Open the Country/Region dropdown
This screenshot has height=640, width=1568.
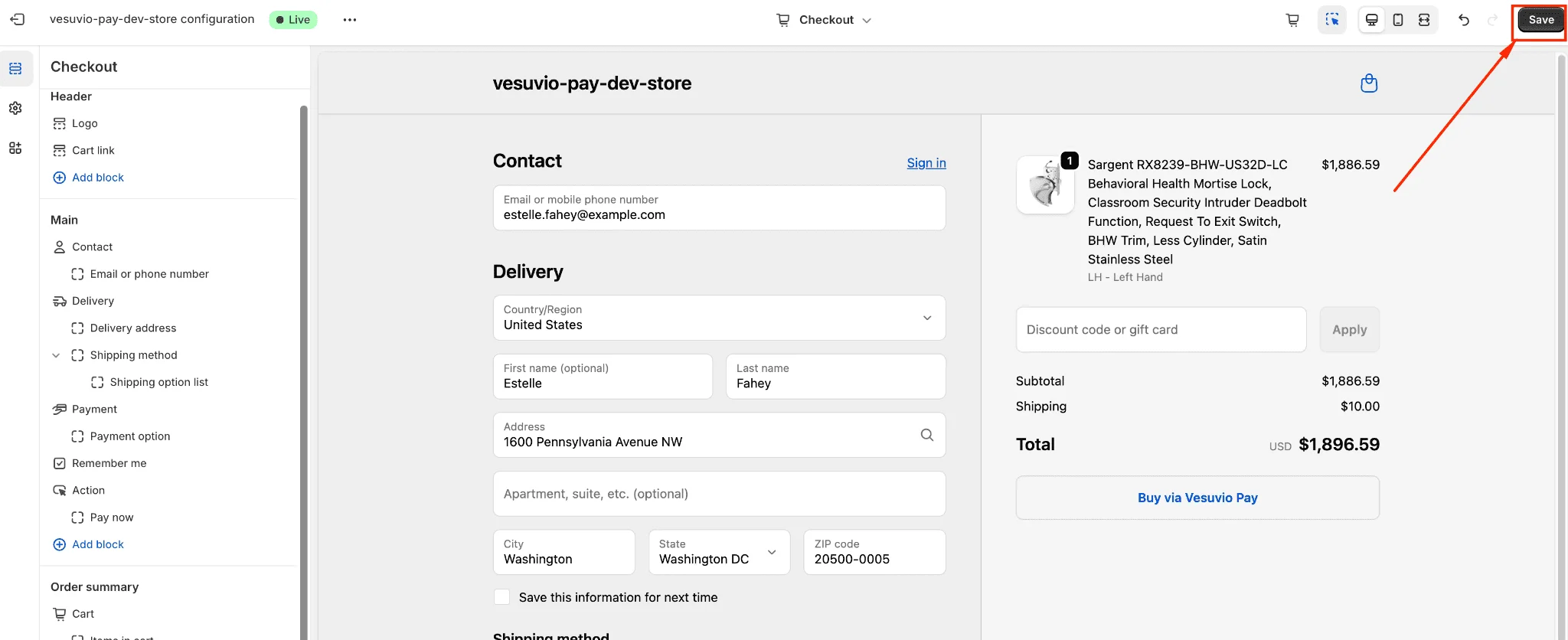click(x=719, y=318)
